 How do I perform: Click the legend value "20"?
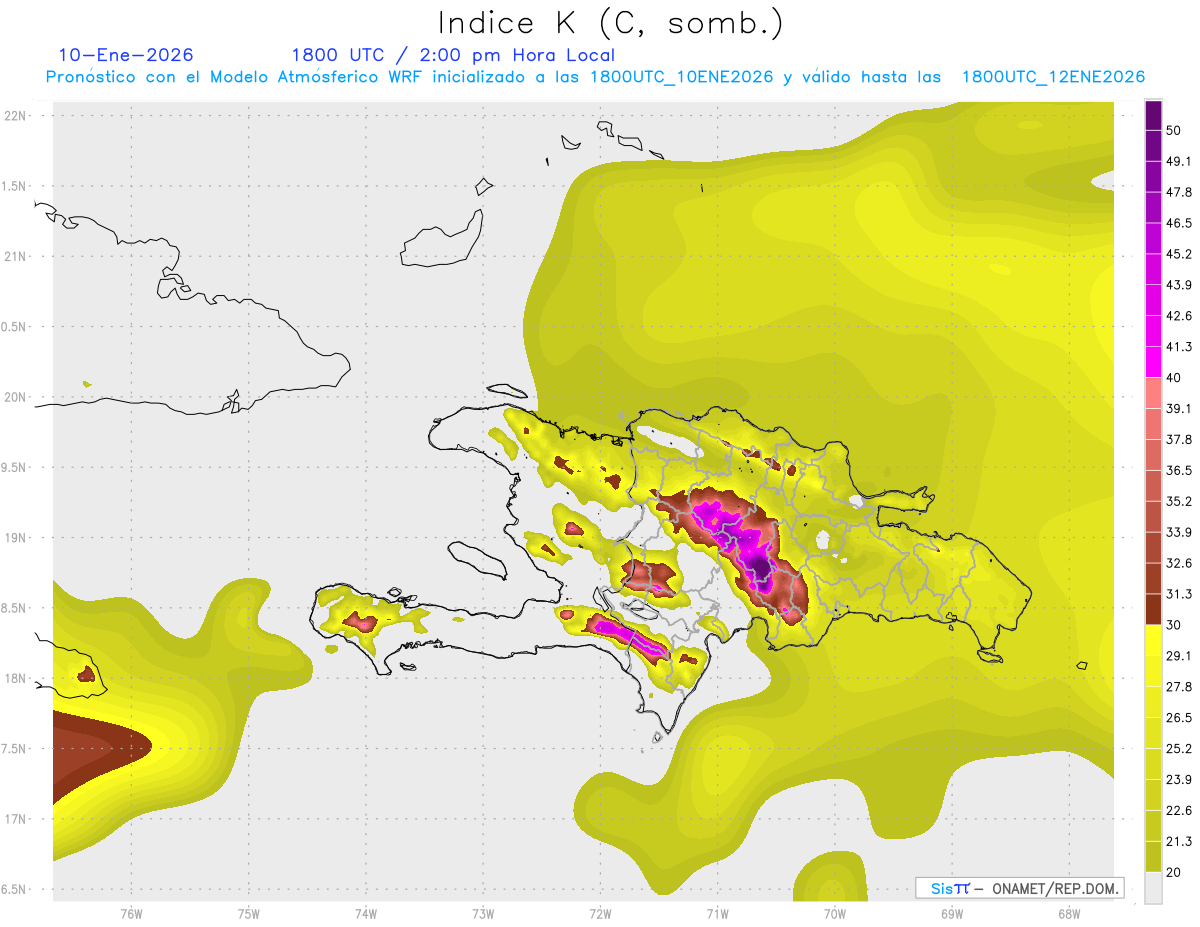tap(1174, 871)
